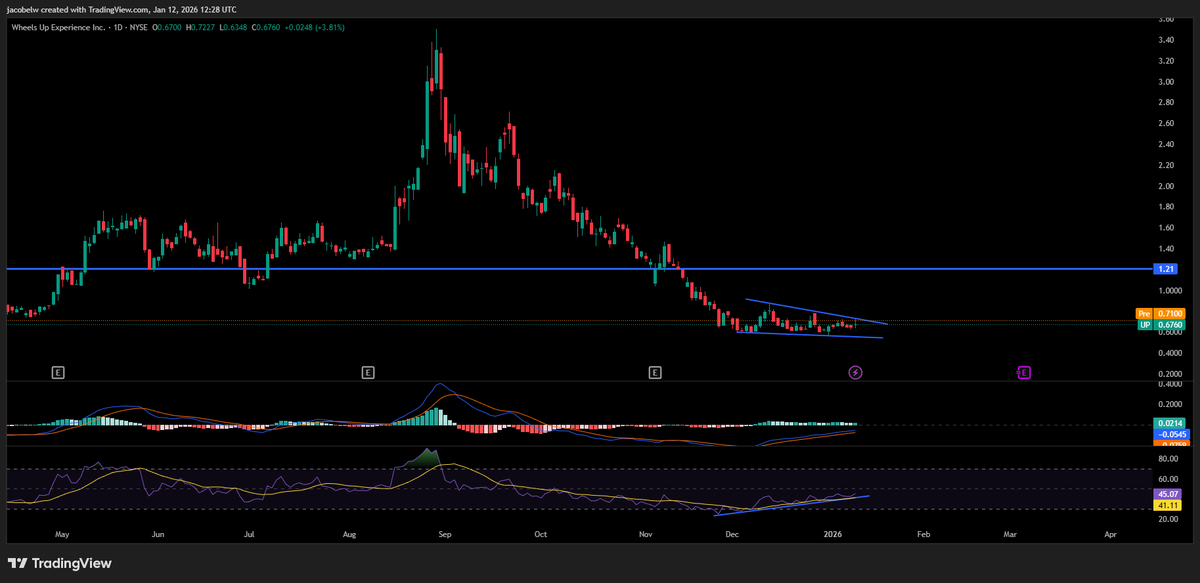Click the purple lightning event icon

[x=856, y=373]
